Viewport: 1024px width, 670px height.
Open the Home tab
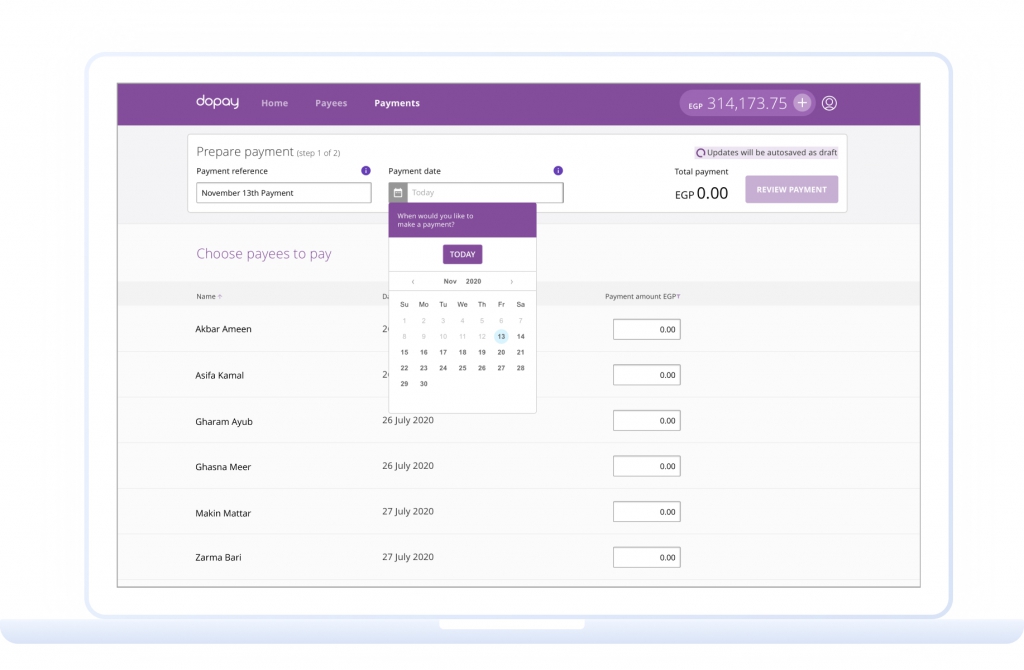click(274, 103)
